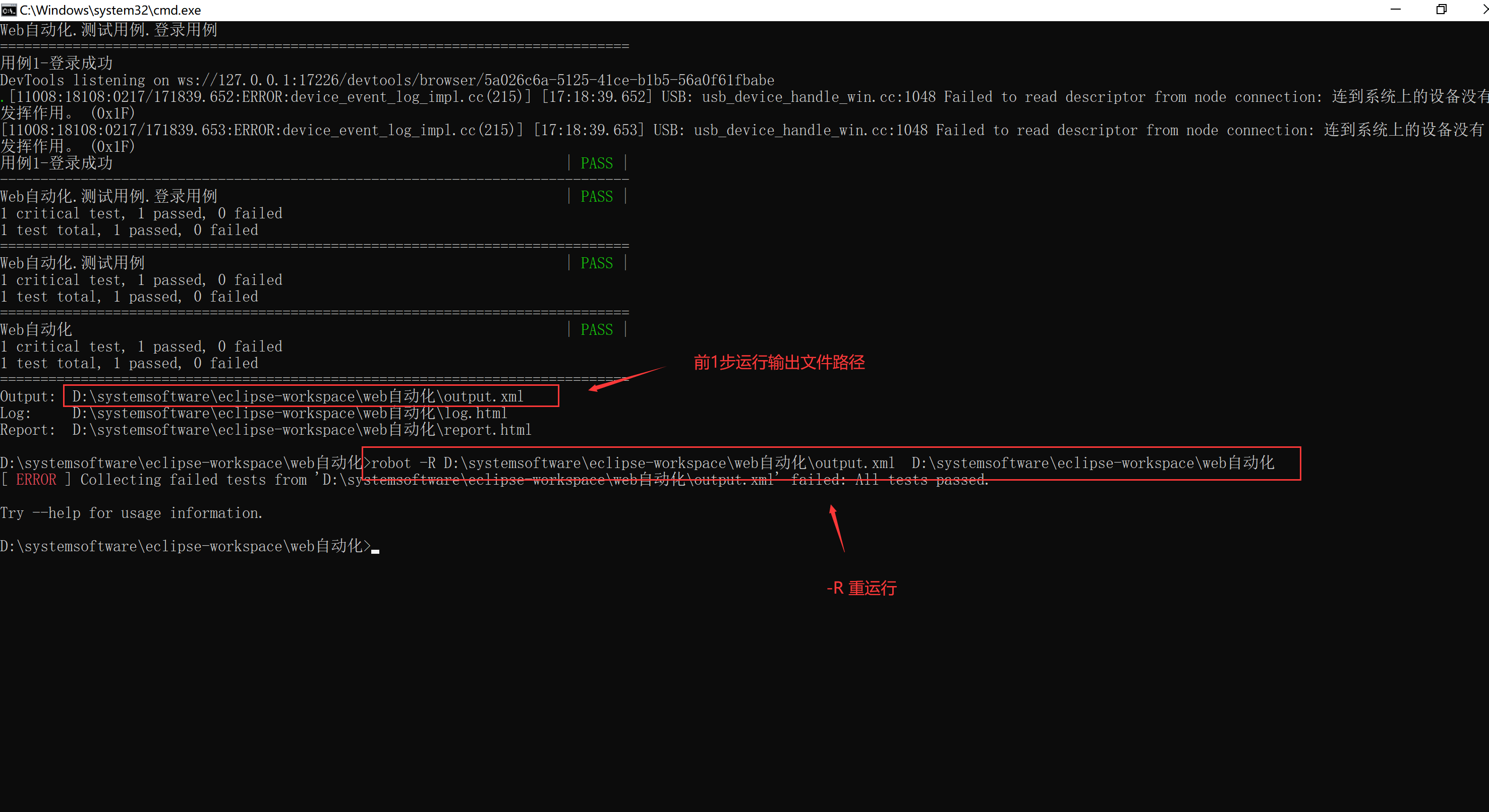Click 'Try --help for usage information' line
Viewport: 1489px width, 812px height.
(x=131, y=513)
